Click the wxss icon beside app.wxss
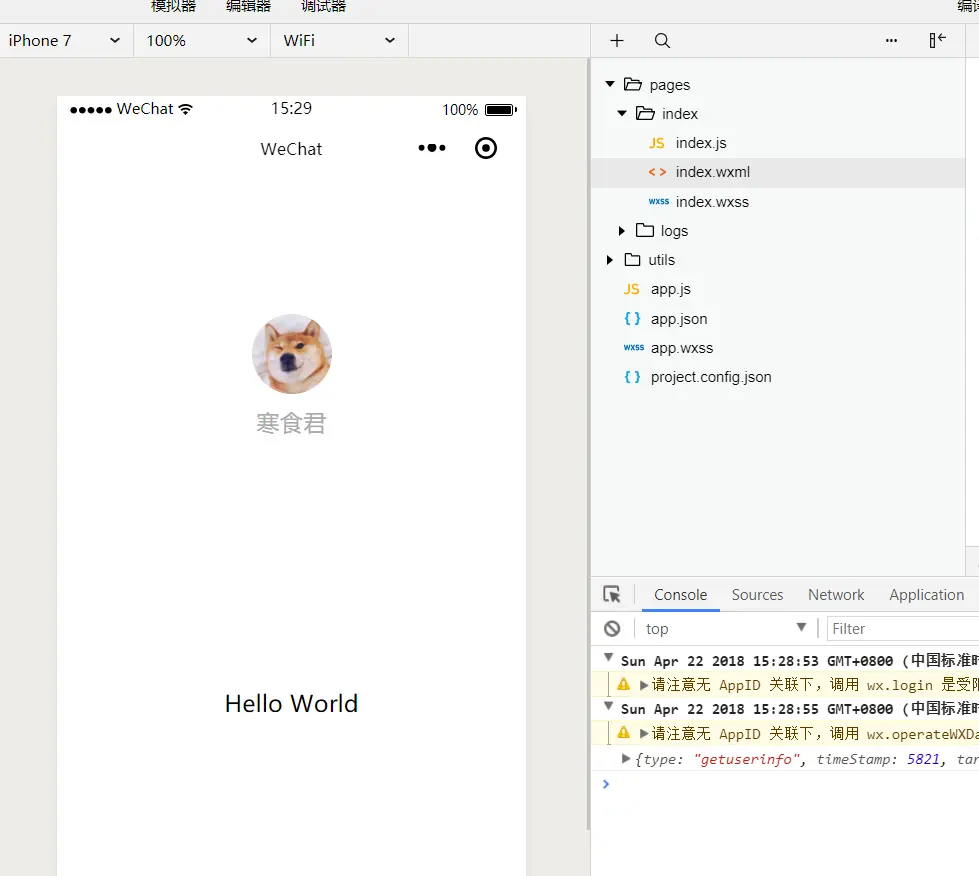This screenshot has height=876, width=979. pos(634,347)
